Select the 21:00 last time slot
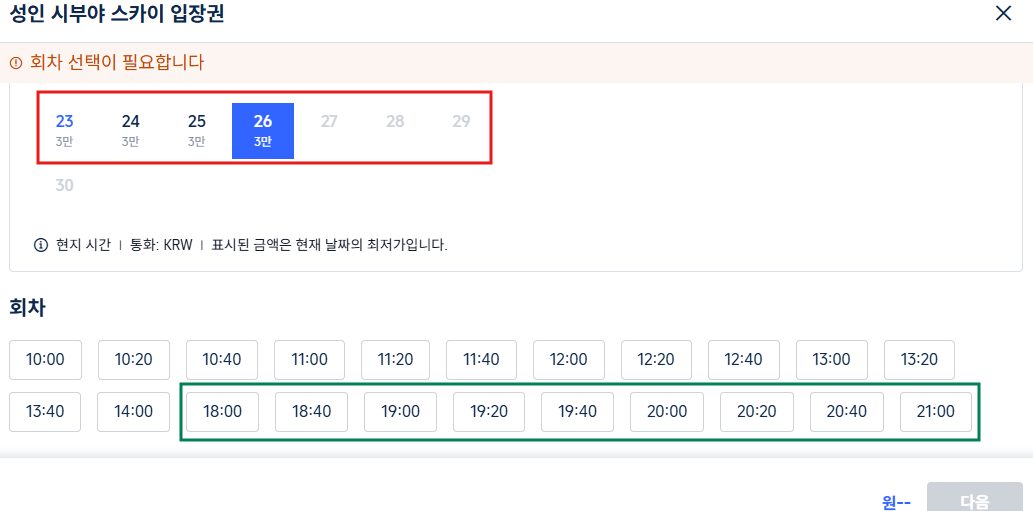Screen dimensions: 1033x511 tap(935, 412)
